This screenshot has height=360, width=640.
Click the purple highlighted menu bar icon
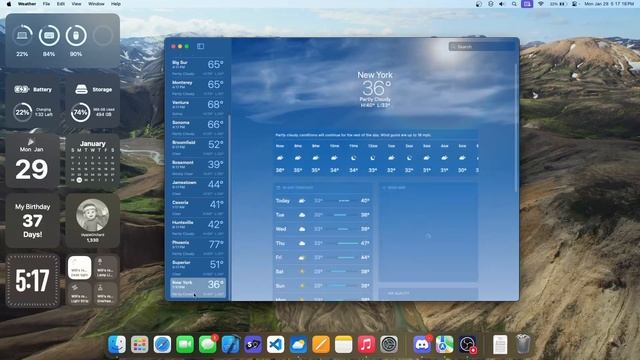click(x=527, y=4)
